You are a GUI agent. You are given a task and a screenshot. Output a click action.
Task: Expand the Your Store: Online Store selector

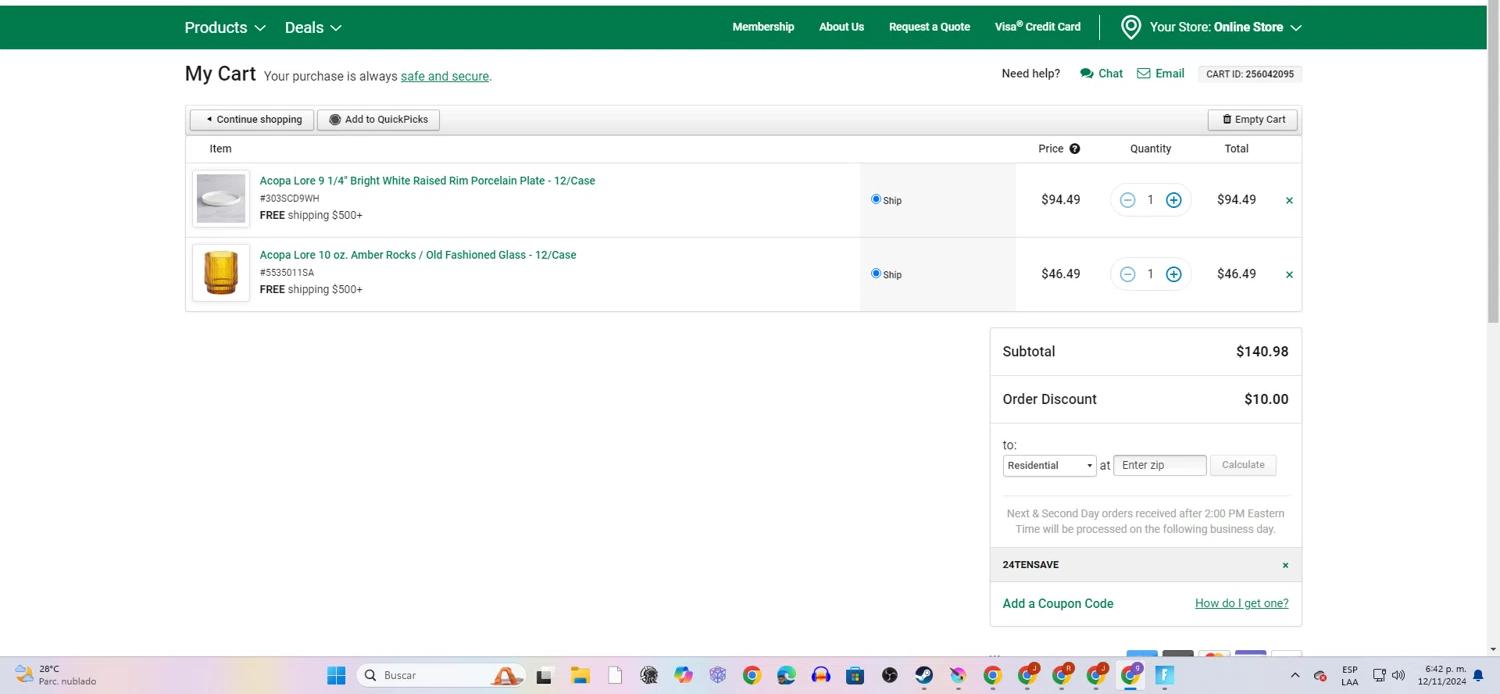click(1225, 27)
